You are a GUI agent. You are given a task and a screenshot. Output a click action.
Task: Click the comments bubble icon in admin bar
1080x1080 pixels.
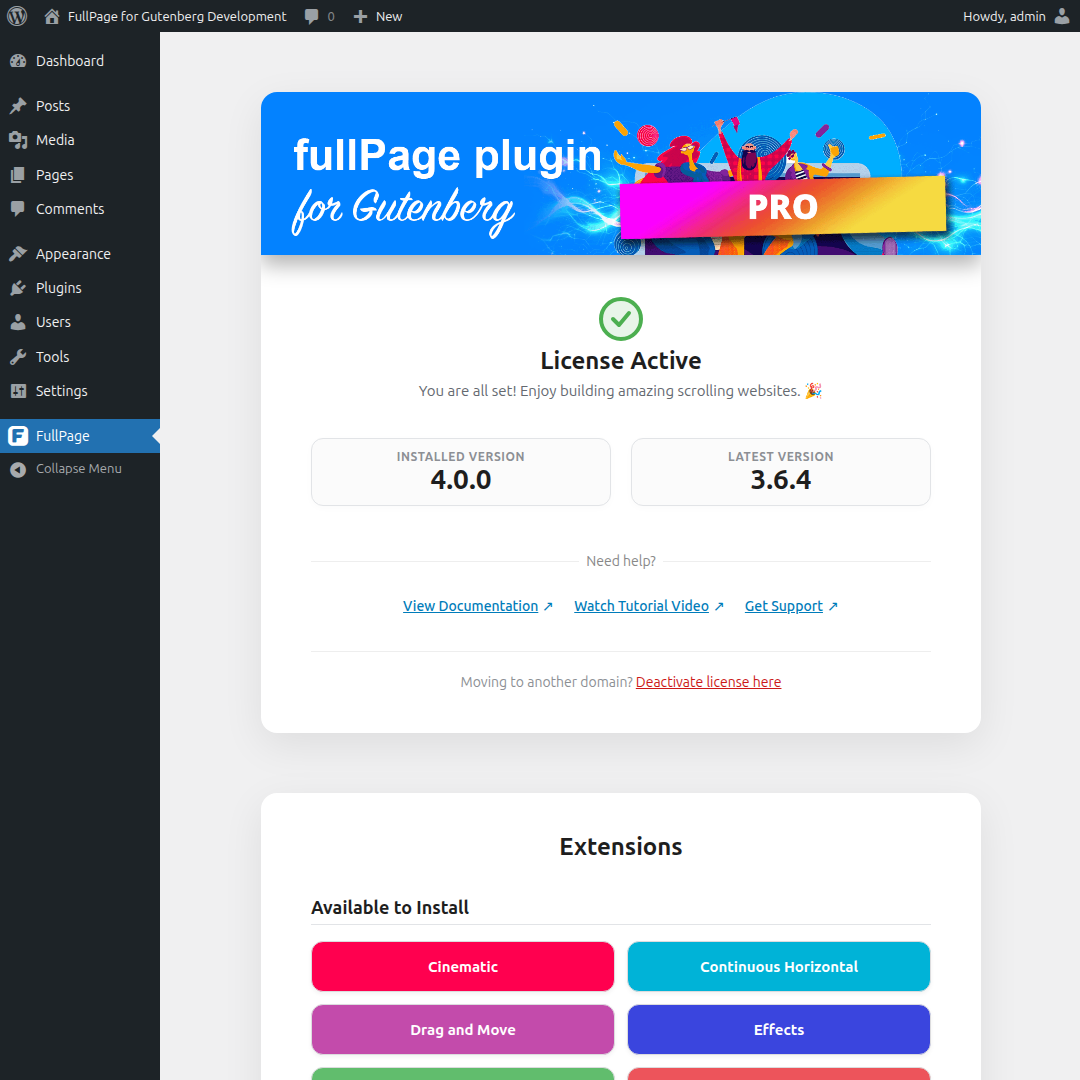[312, 16]
